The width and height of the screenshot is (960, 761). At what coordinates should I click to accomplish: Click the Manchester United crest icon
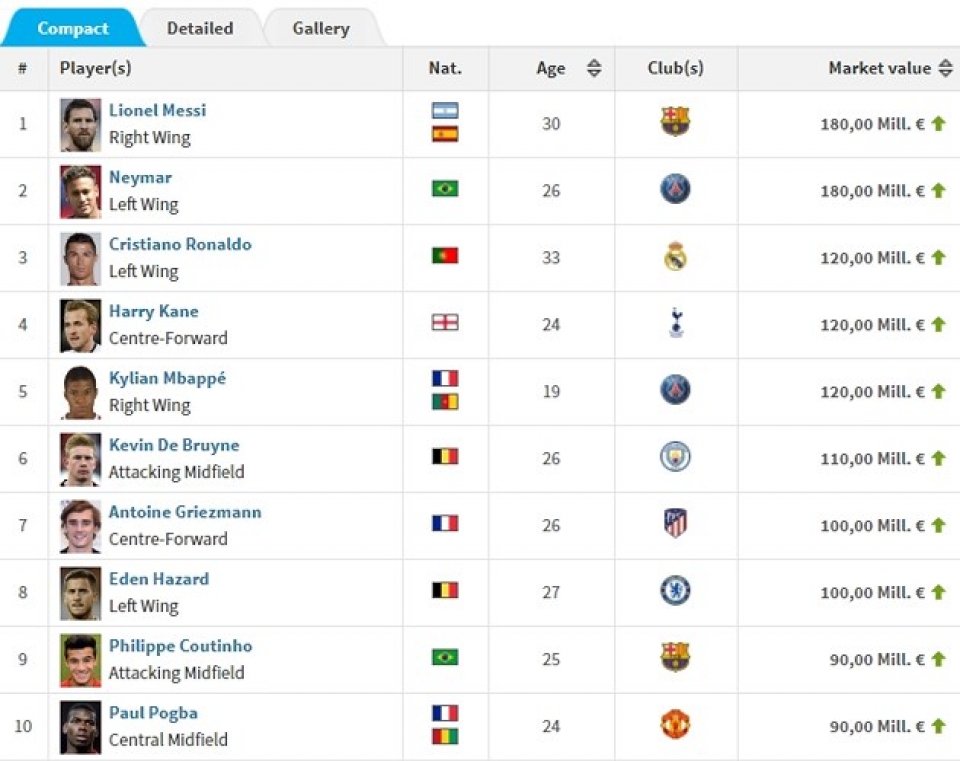click(x=676, y=724)
